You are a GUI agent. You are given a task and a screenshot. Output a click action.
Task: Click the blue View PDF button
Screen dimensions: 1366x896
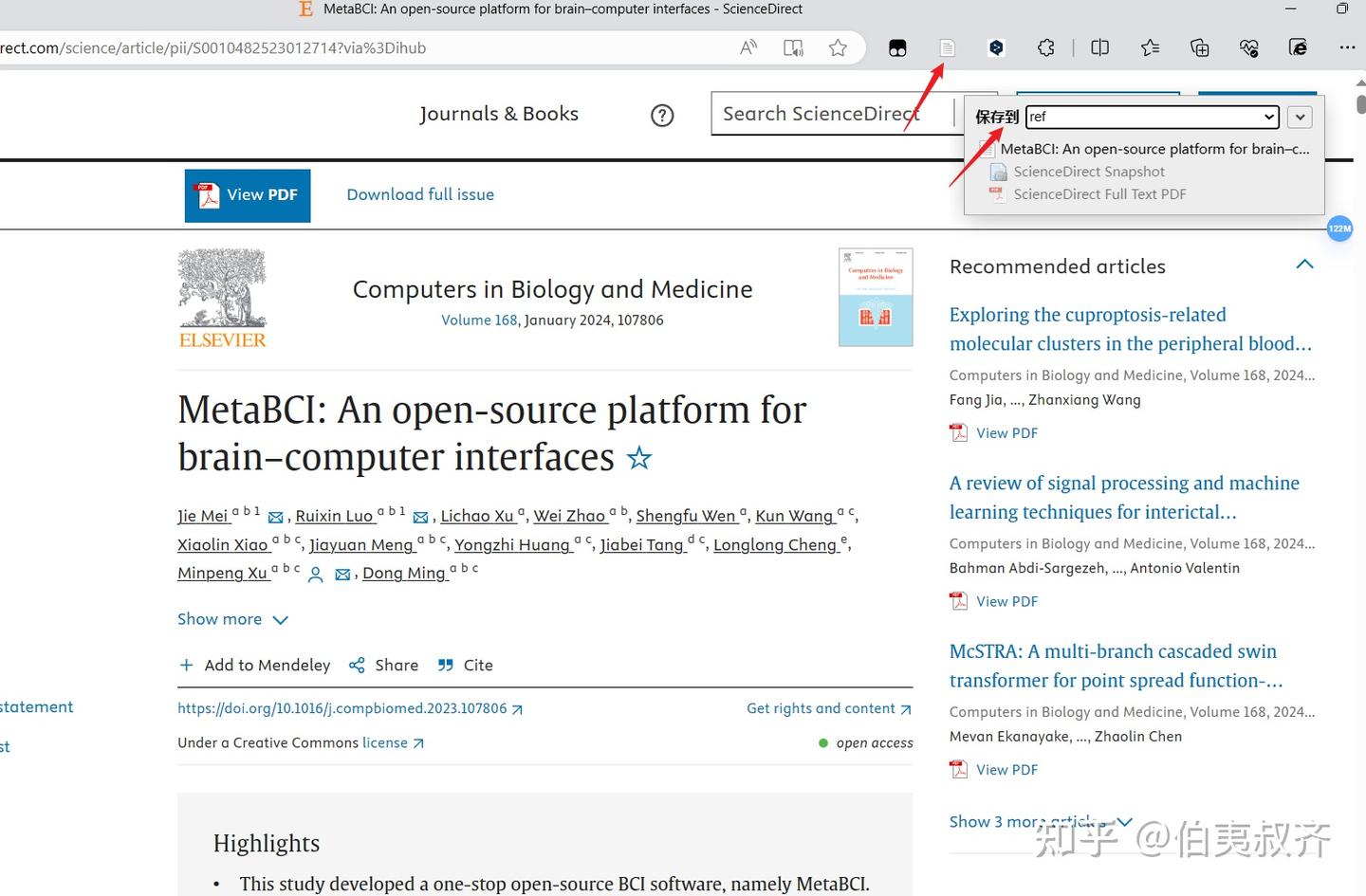[x=248, y=195]
